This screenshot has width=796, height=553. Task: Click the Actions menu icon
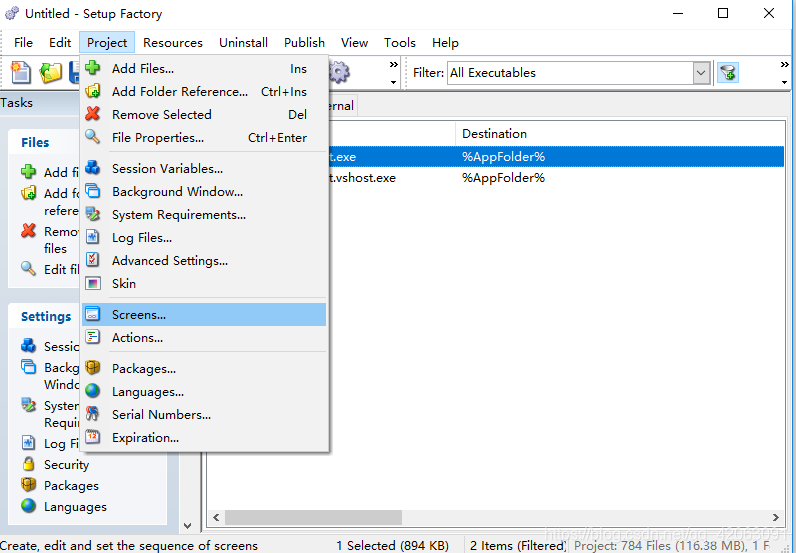(x=92, y=337)
